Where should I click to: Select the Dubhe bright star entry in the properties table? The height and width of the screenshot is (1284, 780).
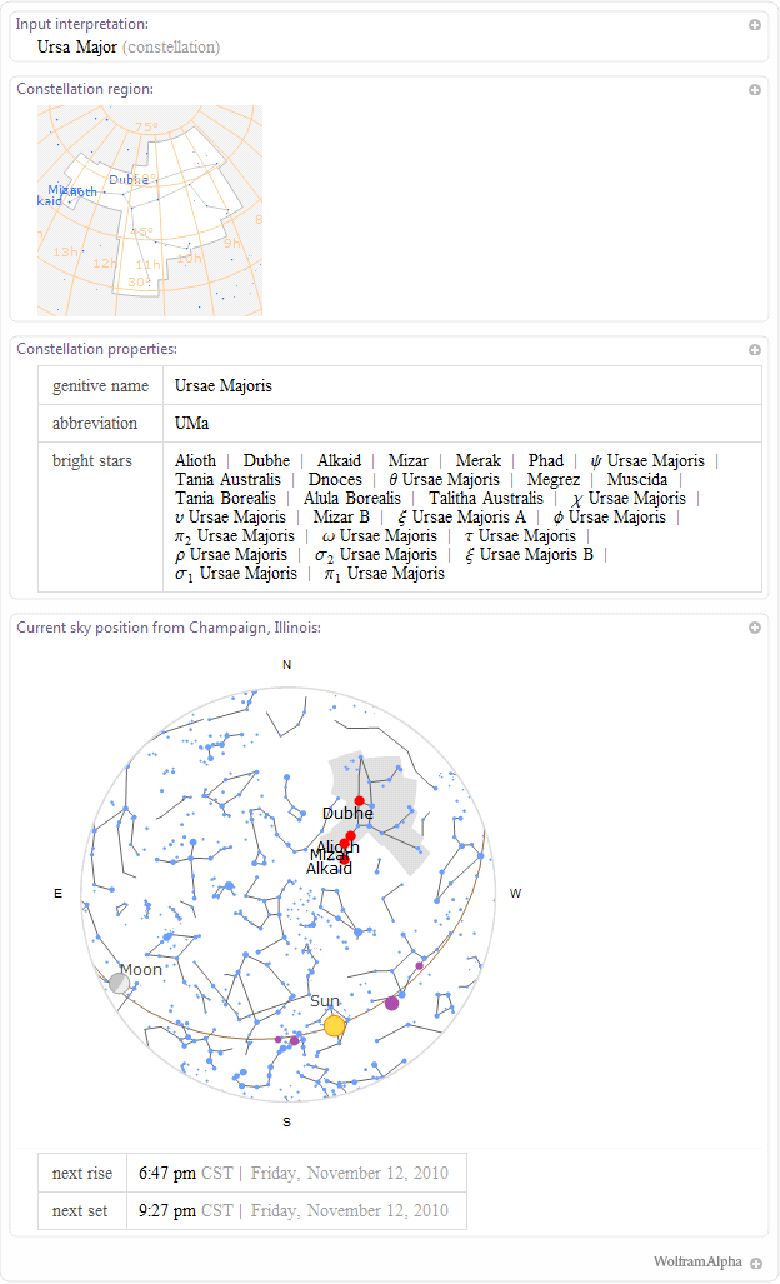pyautogui.click(x=267, y=461)
